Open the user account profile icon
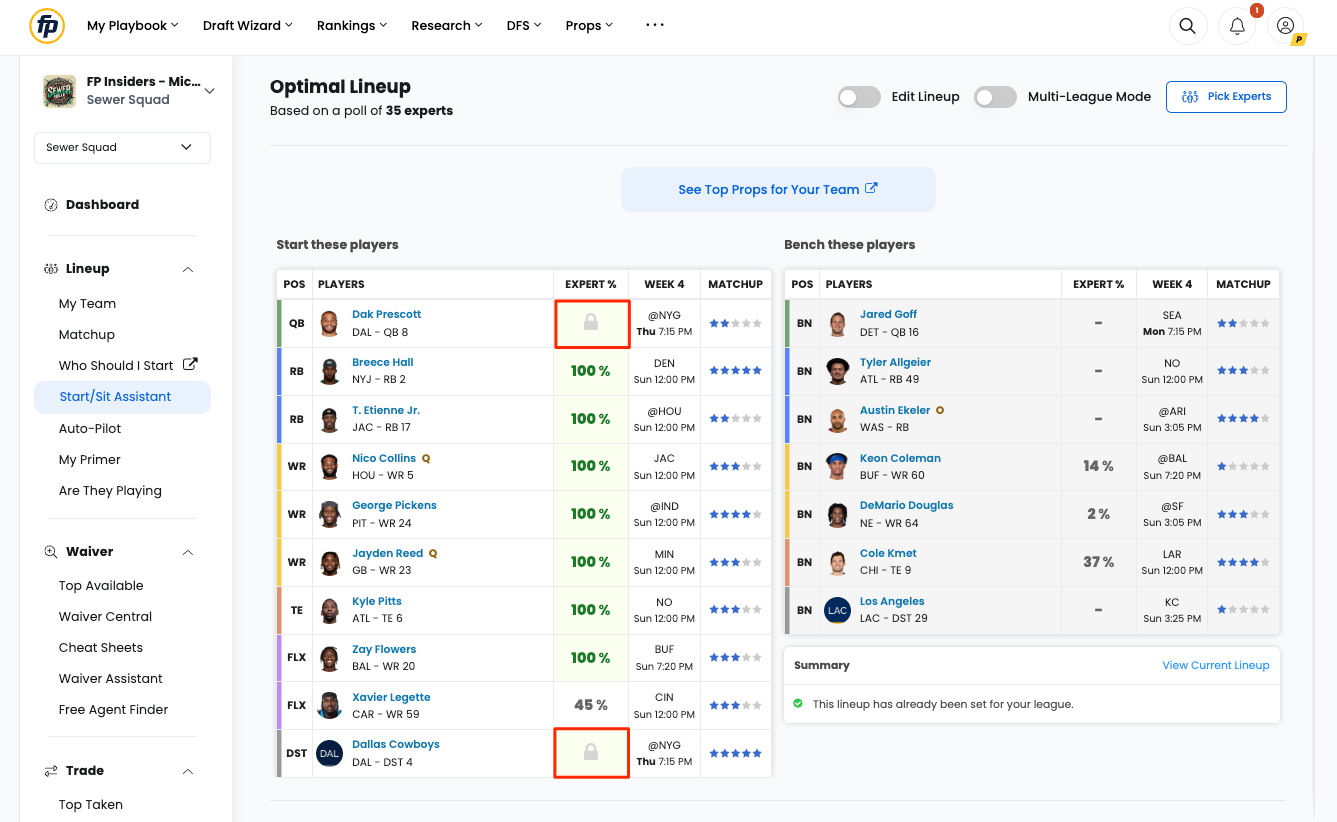 [x=1286, y=27]
